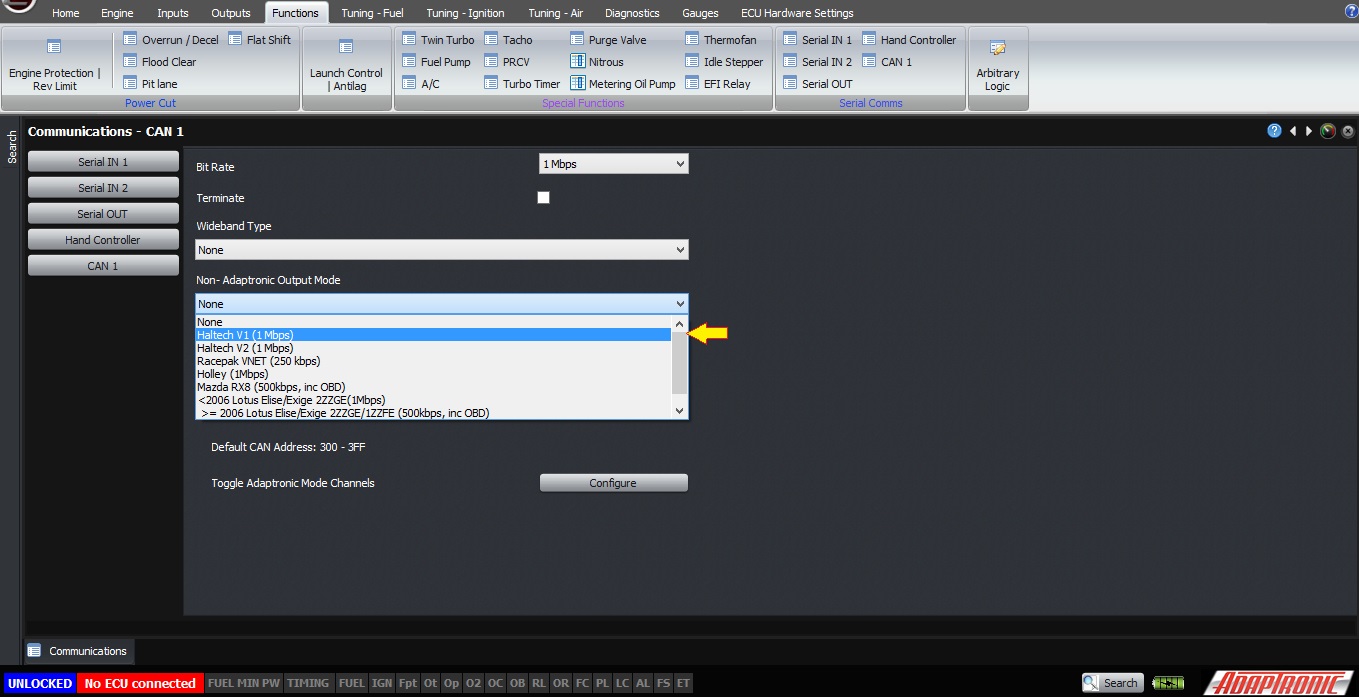Screen dimensions: 1359x697
Task: Click CAN 1 sidebar button
Action: 103,266
